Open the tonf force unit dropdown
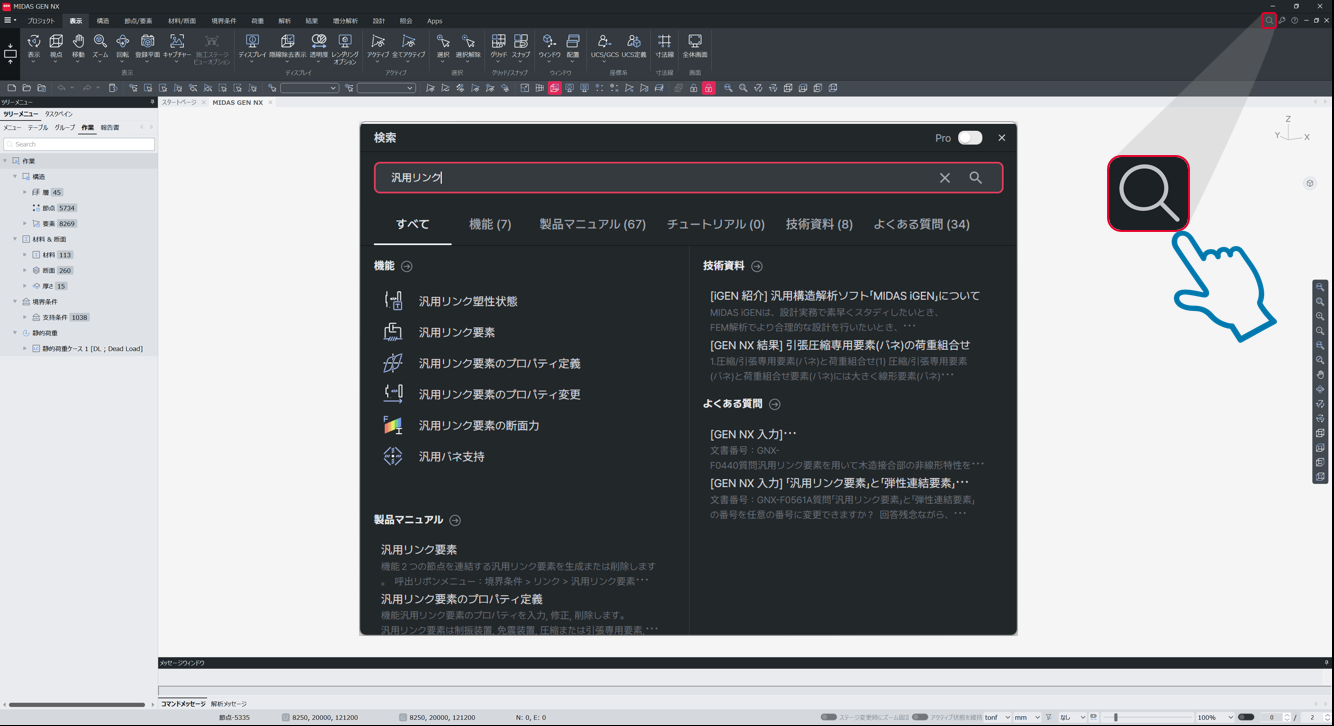The image size is (1334, 726). click(997, 717)
